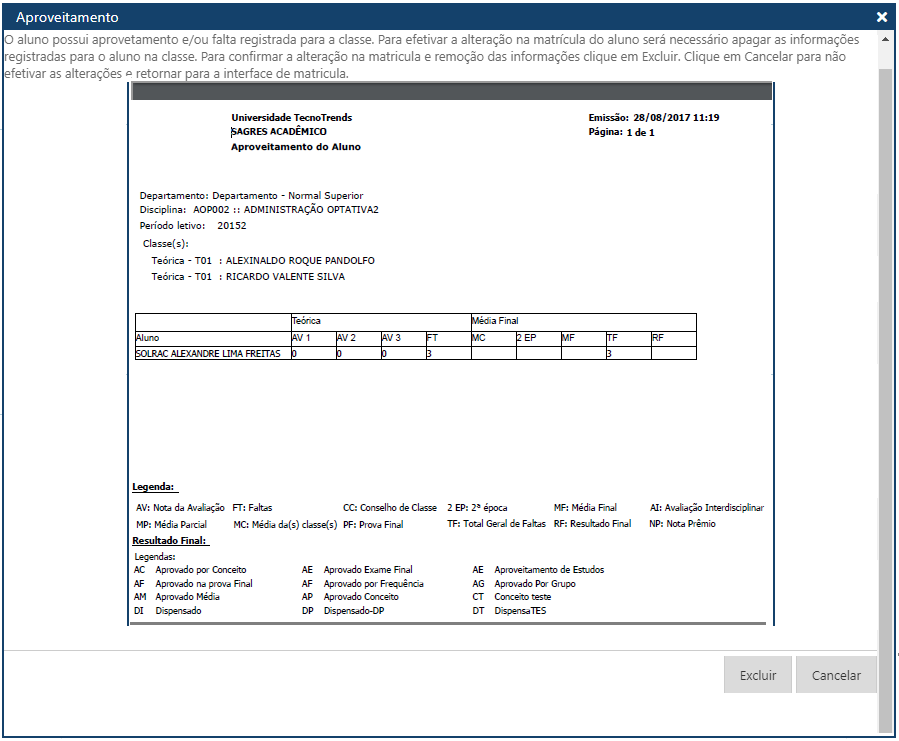Viewport: 899px width, 741px height.
Task: Click the Período letivo 20152 text
Action: coord(190,226)
